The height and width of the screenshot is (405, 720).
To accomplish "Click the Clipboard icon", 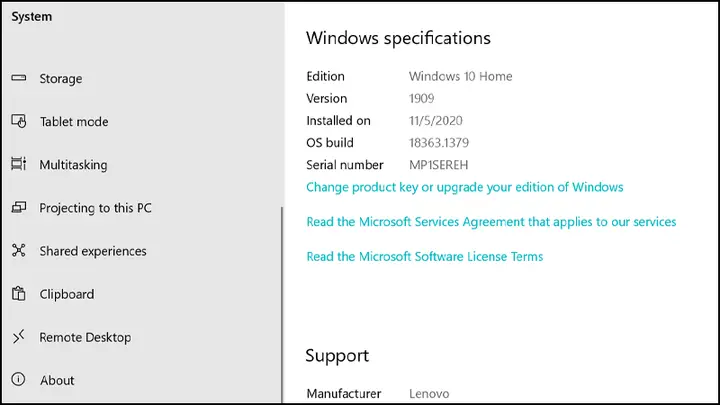I will [19, 293].
